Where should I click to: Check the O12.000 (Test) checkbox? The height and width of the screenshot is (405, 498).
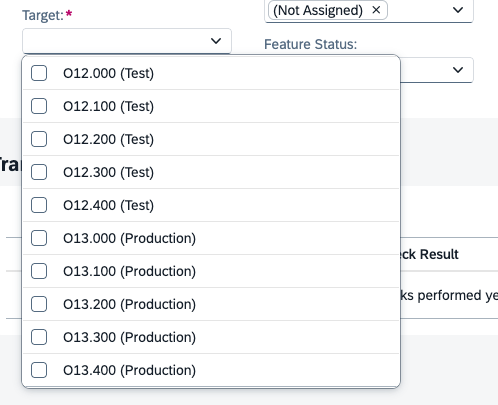coord(39,73)
